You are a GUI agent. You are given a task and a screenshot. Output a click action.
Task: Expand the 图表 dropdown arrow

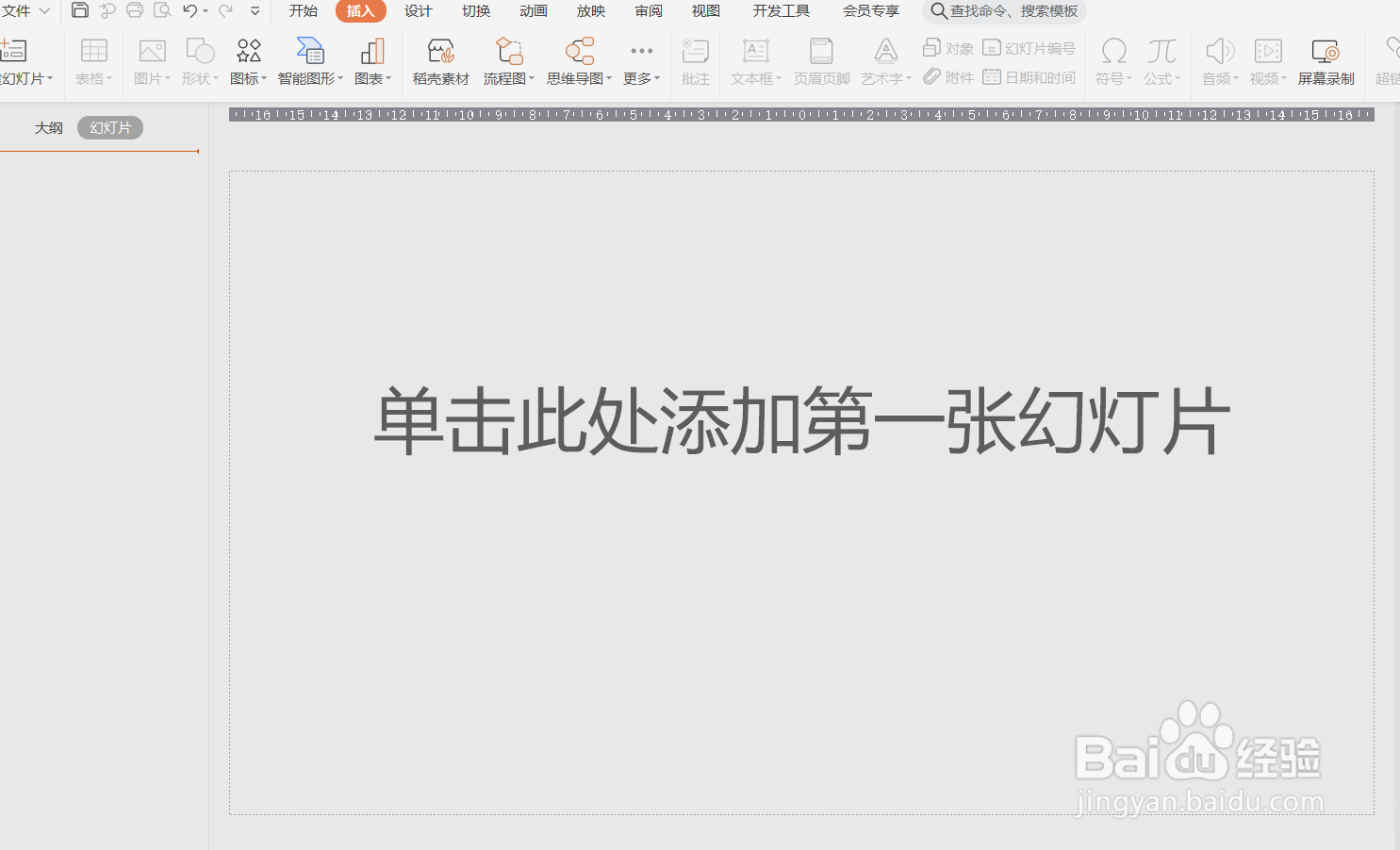(388, 79)
